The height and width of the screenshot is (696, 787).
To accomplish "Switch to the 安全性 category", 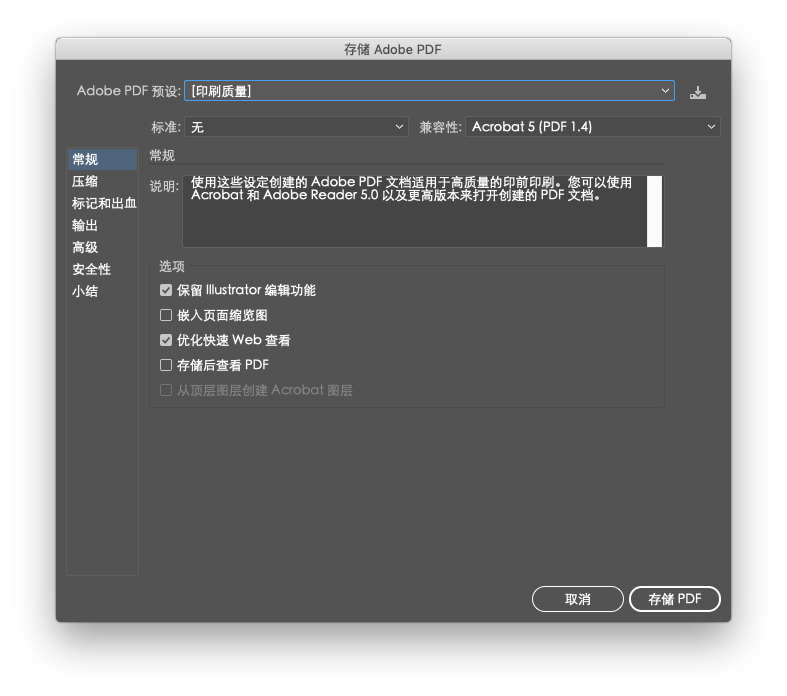I will click(x=102, y=269).
